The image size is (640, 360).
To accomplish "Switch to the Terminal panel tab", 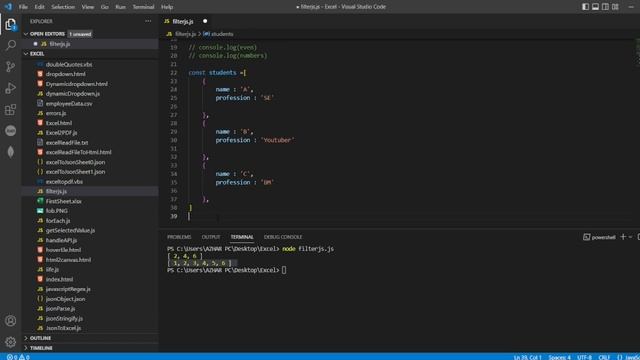I will pyautogui.click(x=242, y=237).
